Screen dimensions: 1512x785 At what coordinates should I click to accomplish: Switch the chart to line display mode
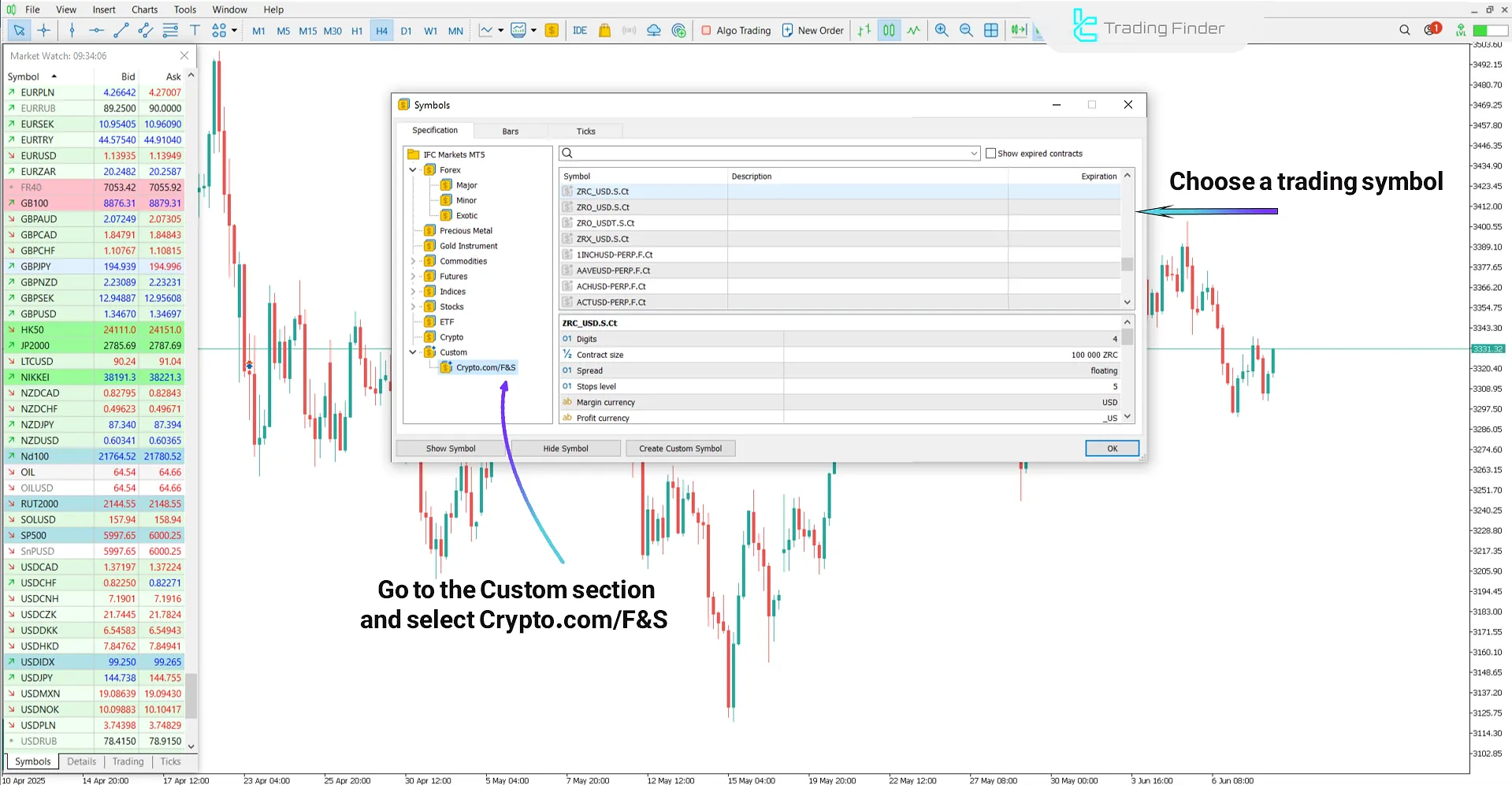tap(913, 30)
